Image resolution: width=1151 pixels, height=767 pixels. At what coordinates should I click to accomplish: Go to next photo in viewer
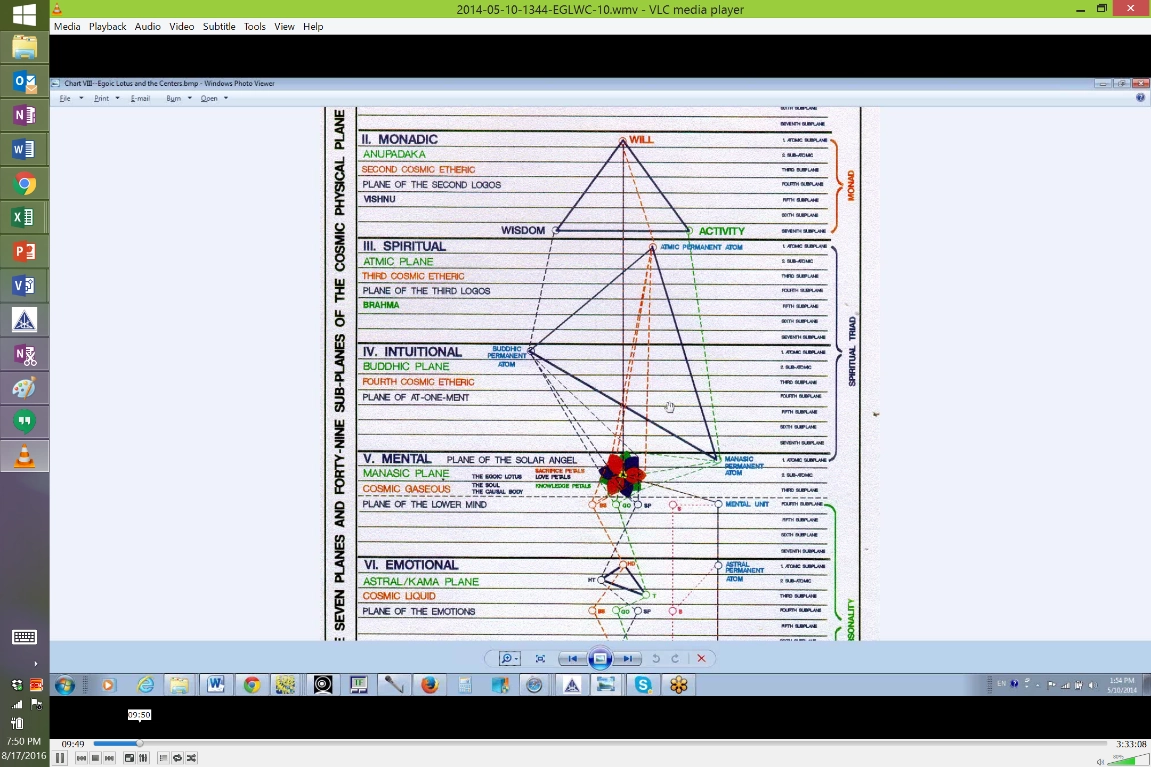pos(627,658)
